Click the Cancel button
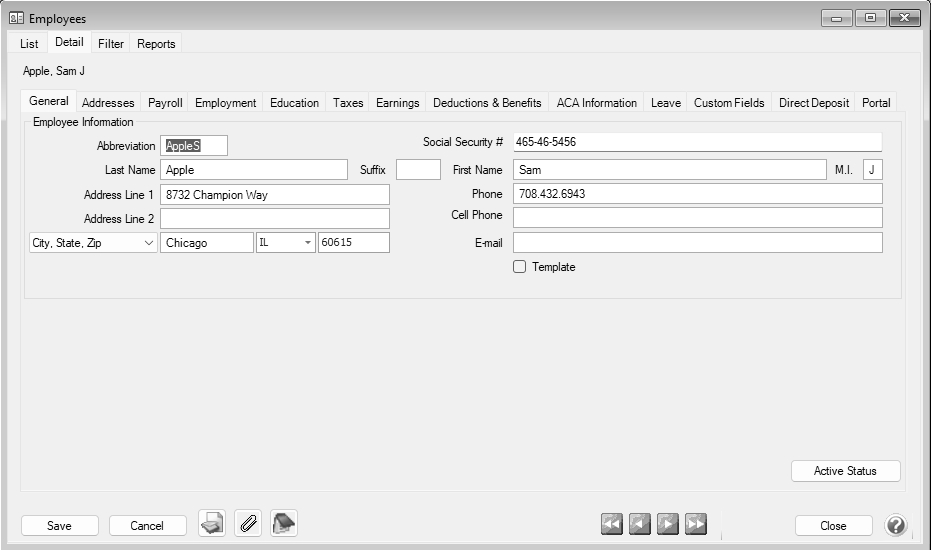 147,526
